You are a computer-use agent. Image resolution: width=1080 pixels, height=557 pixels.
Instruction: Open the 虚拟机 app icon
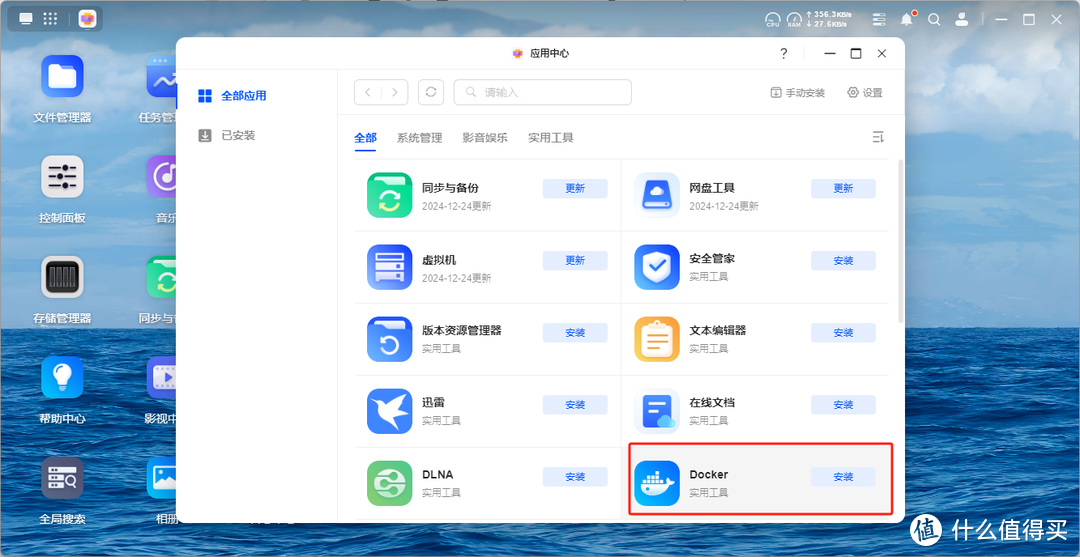point(389,267)
